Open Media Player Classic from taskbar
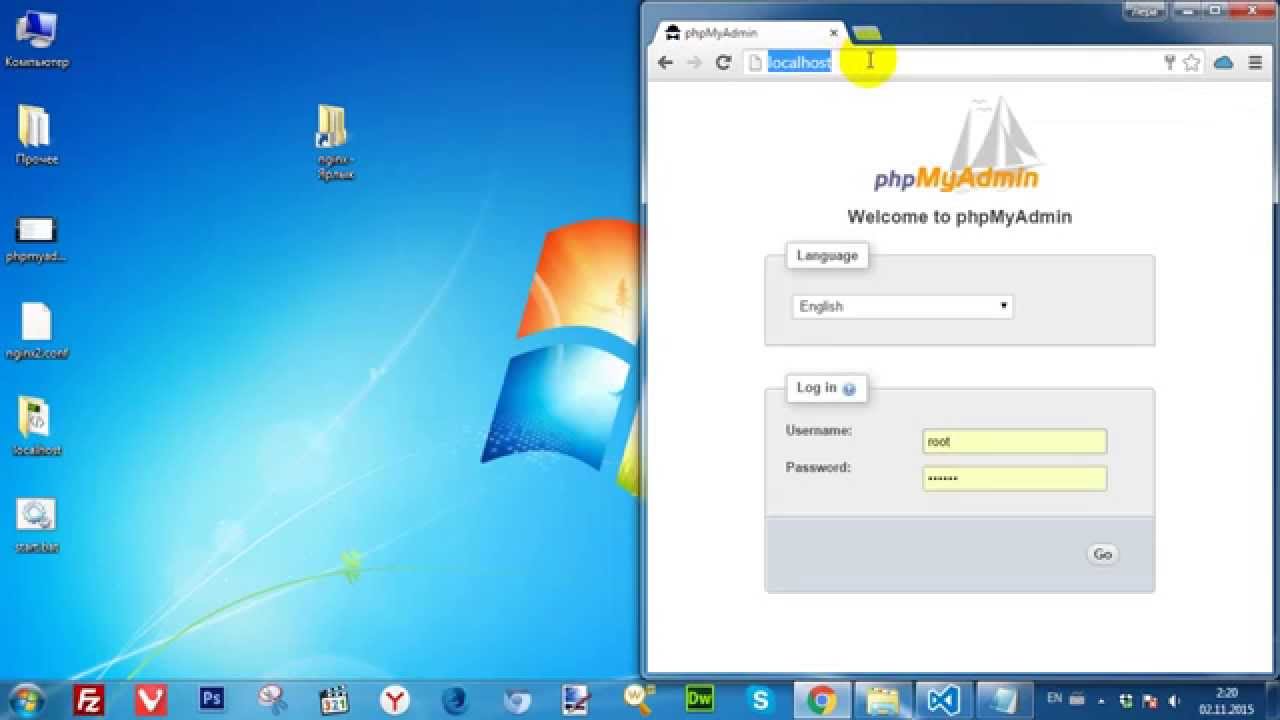Image resolution: width=1280 pixels, height=720 pixels. pyautogui.click(x=333, y=699)
